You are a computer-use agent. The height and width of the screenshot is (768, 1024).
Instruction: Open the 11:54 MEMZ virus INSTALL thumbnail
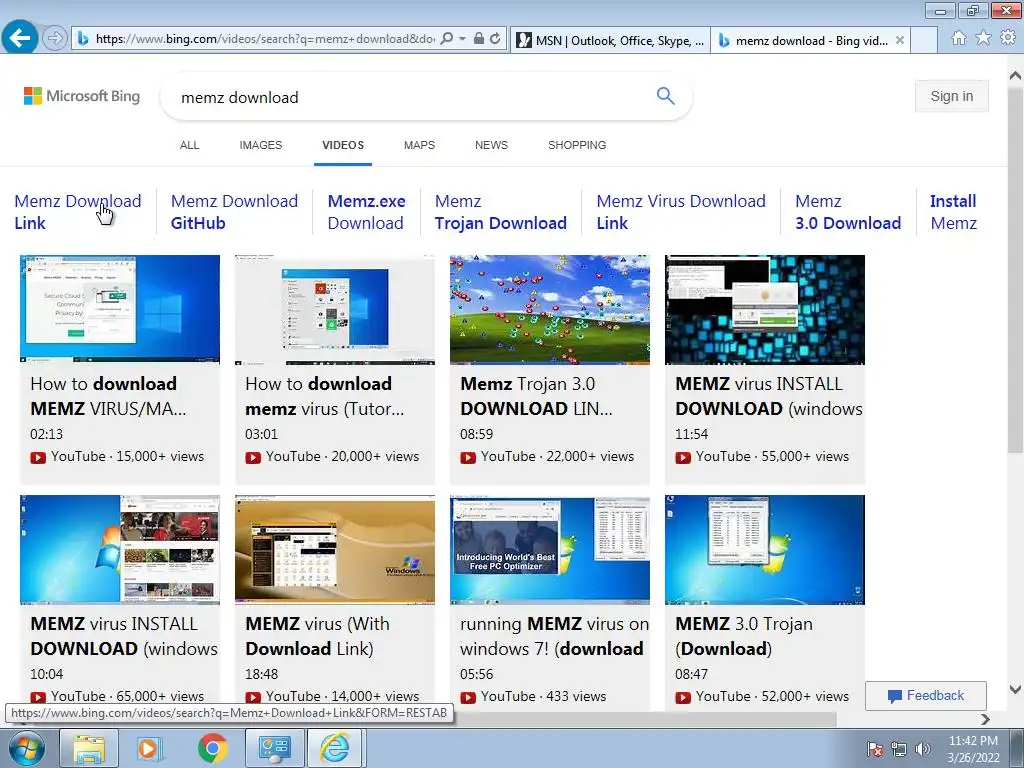[x=765, y=310]
